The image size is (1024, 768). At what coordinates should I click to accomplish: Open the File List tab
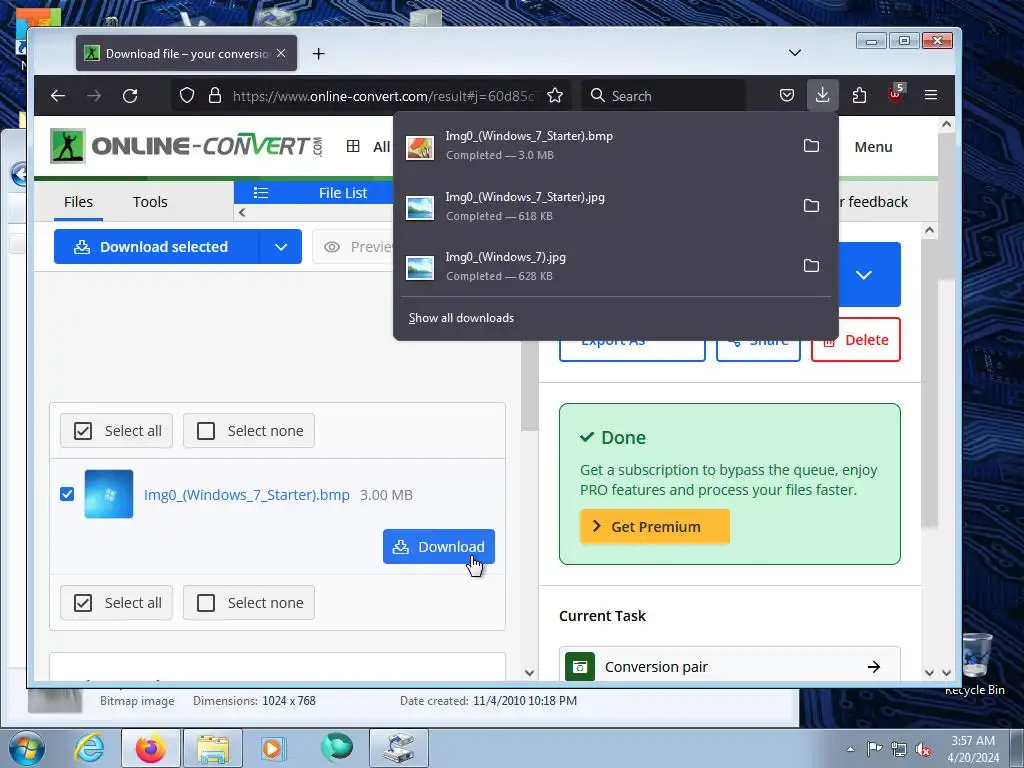click(313, 193)
